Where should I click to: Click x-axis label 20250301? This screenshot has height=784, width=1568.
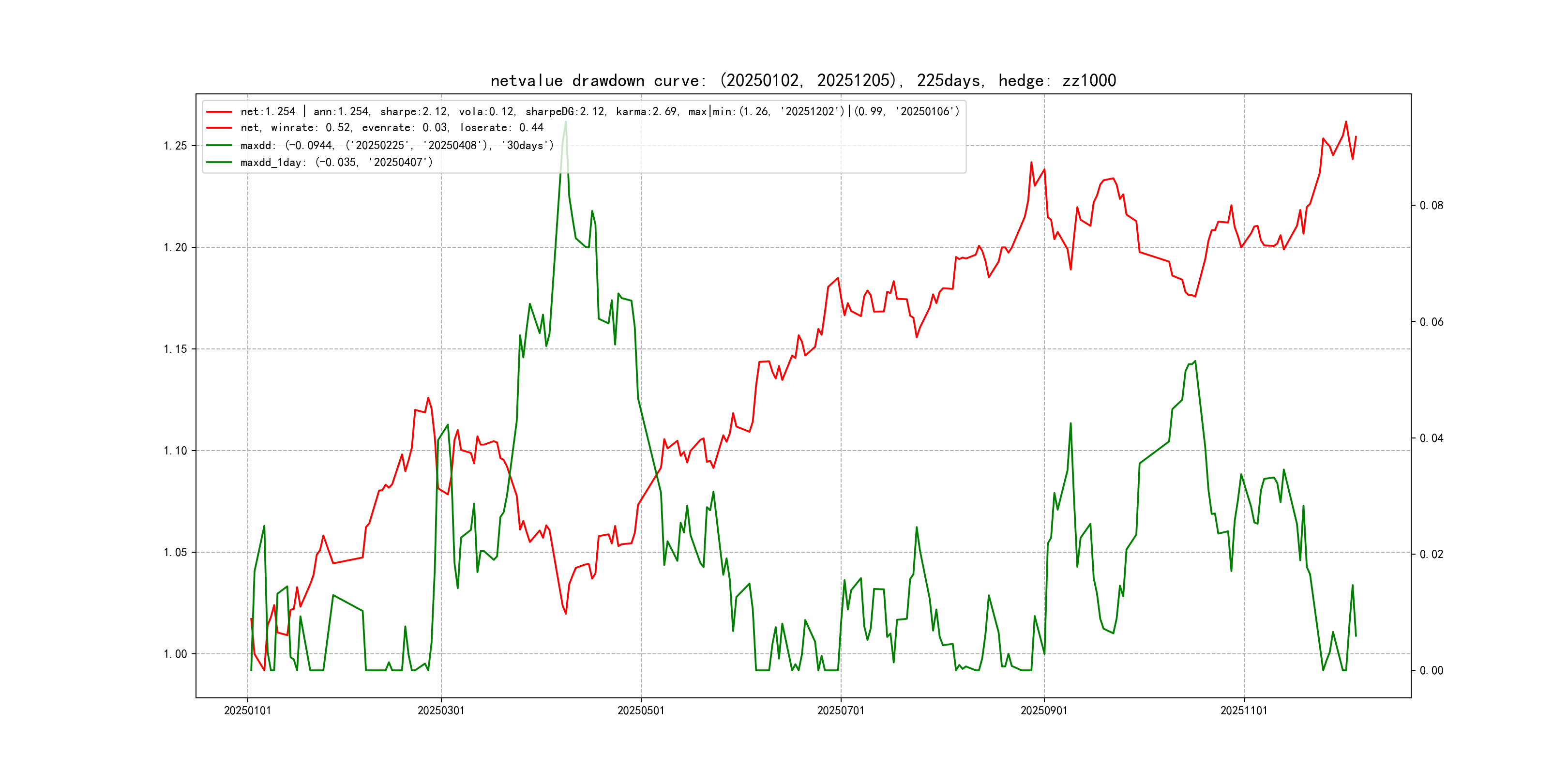441,711
